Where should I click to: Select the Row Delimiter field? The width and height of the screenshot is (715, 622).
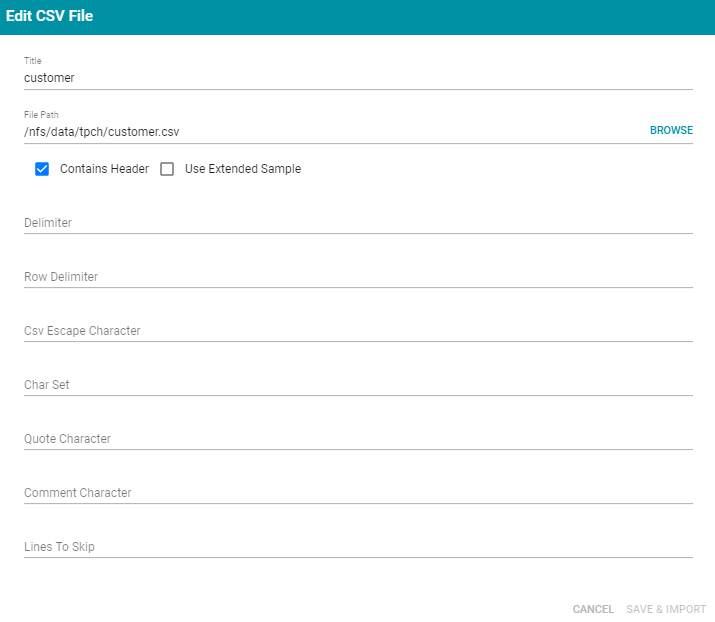click(357, 277)
